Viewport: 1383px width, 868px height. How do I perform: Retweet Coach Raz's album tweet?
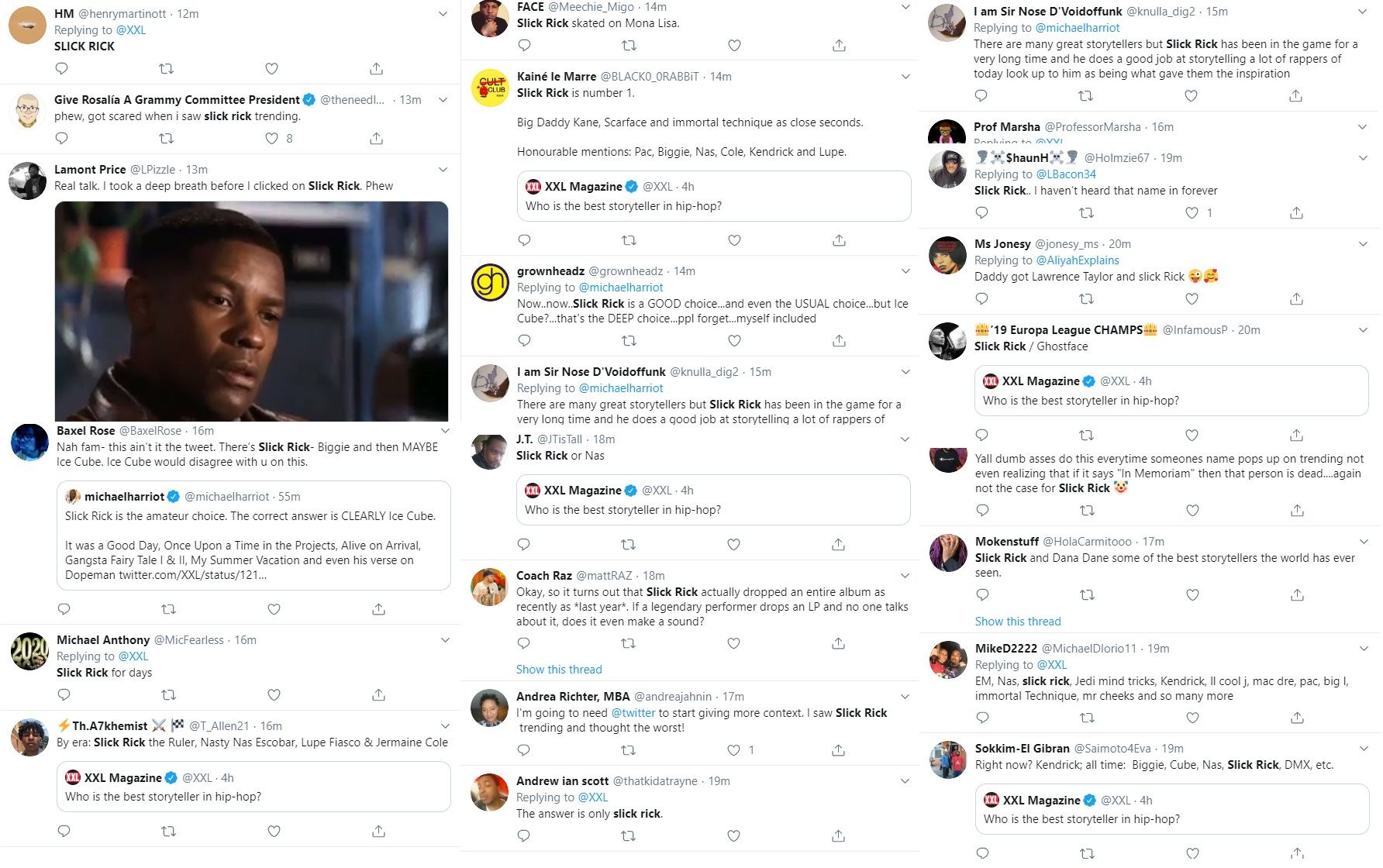[x=629, y=644]
